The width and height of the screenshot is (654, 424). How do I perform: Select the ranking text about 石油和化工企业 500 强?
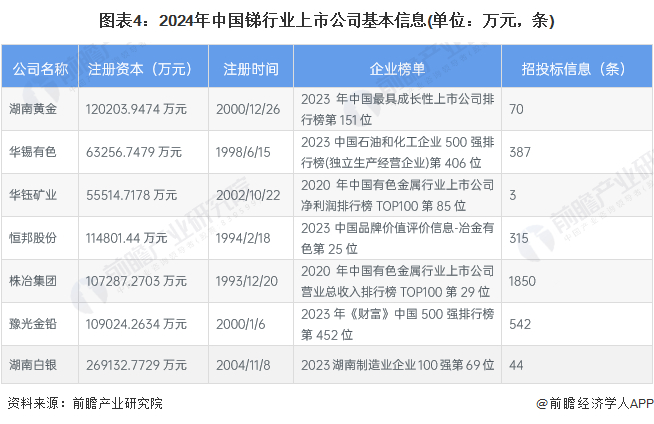pos(397,152)
